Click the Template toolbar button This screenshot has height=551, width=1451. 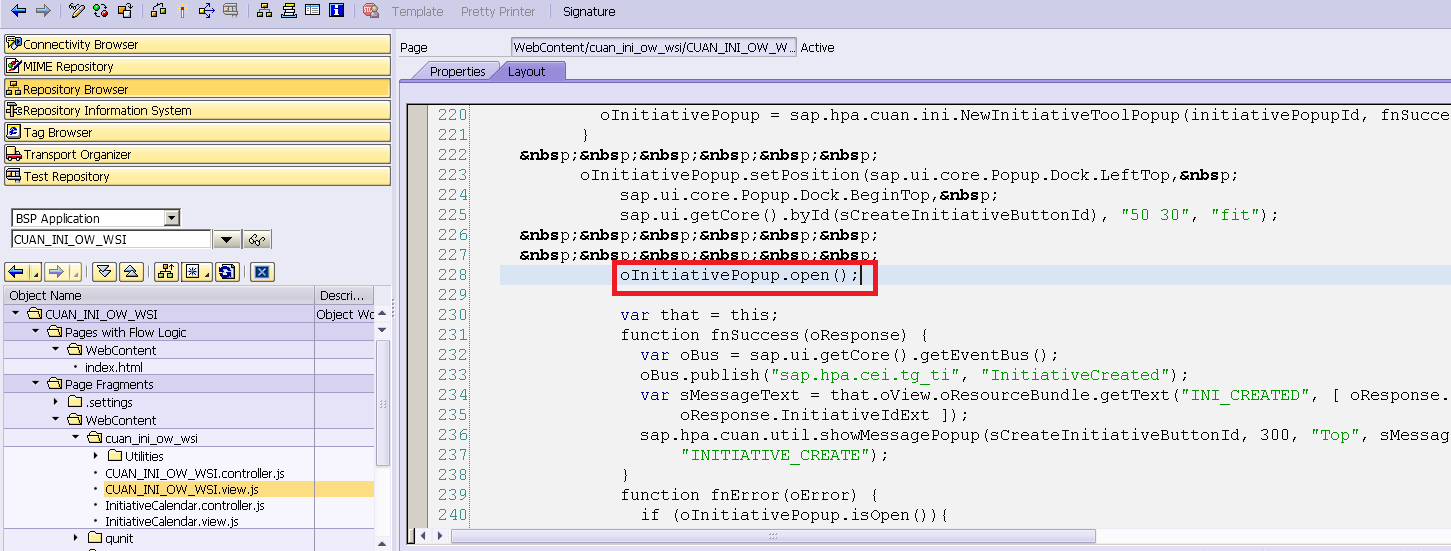pyautogui.click(x=417, y=11)
